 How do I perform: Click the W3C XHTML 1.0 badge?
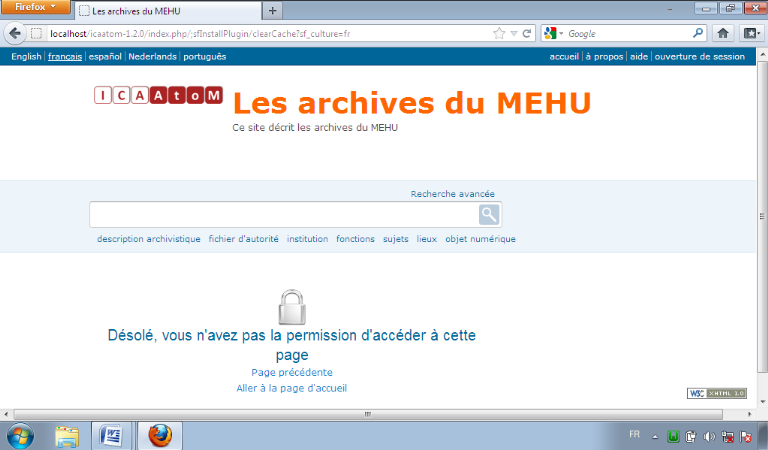(x=717, y=393)
